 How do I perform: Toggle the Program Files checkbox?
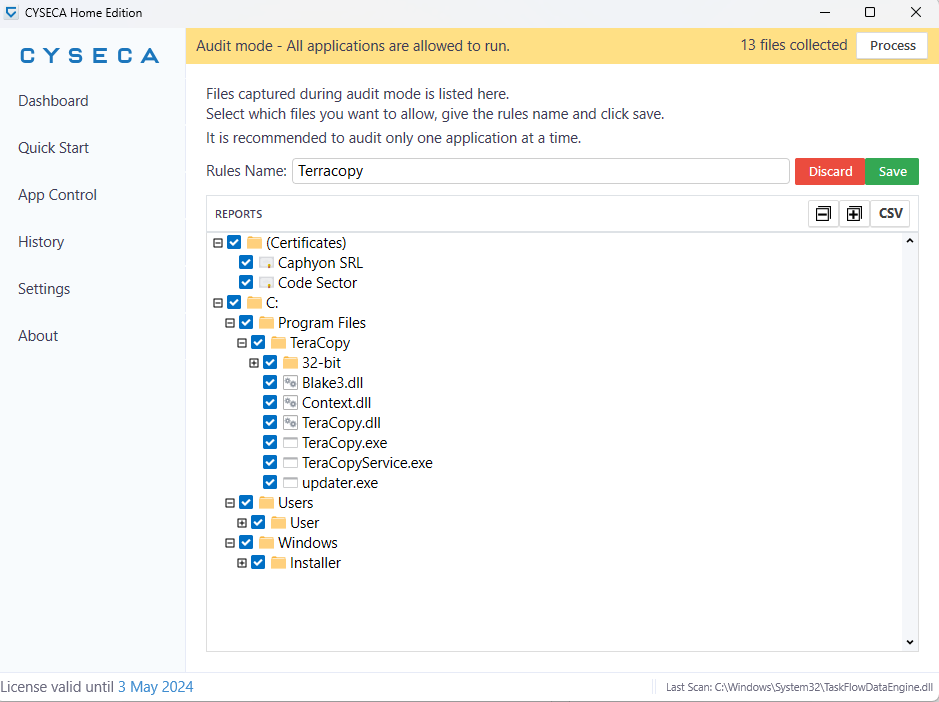(x=246, y=323)
